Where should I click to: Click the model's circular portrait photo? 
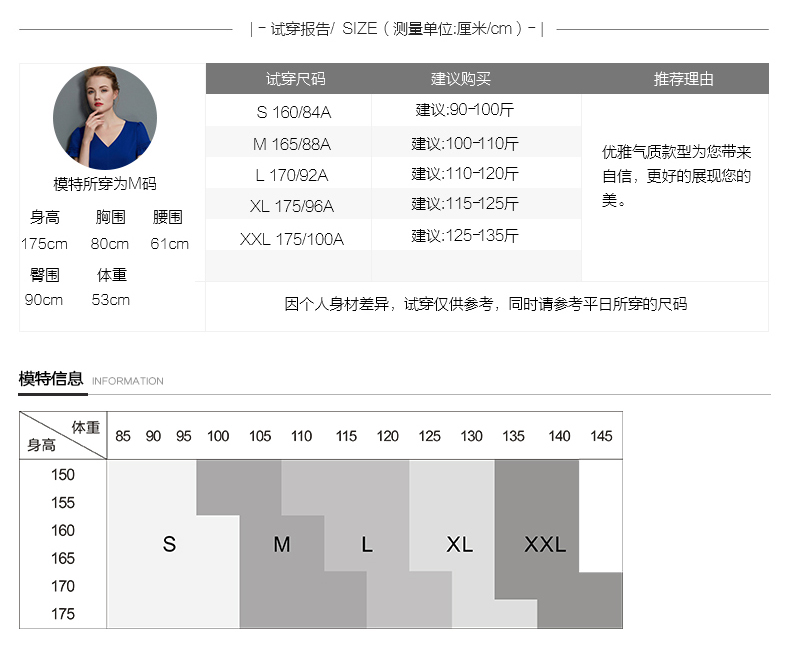pos(104,117)
